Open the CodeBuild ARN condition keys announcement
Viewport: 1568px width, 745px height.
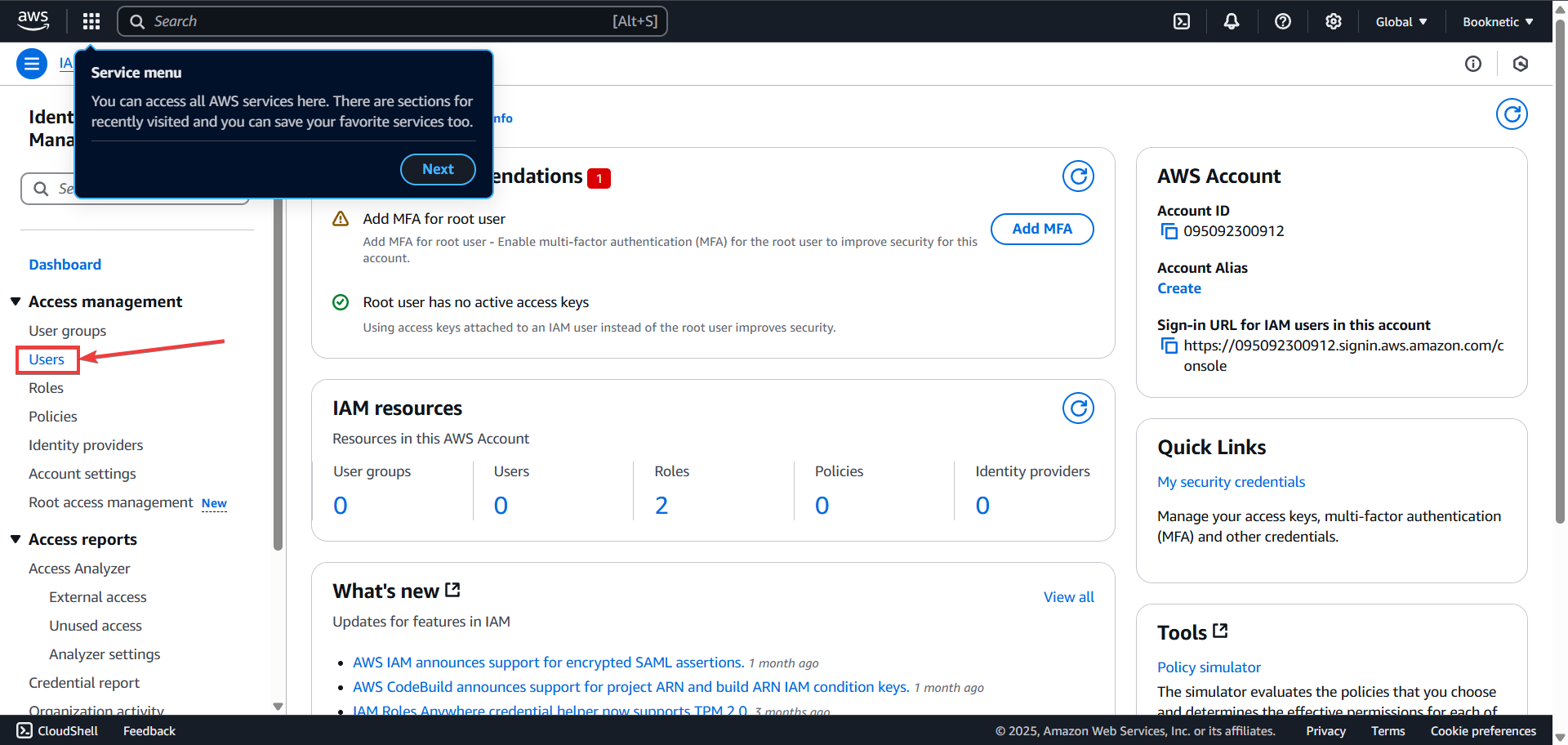pyautogui.click(x=631, y=687)
